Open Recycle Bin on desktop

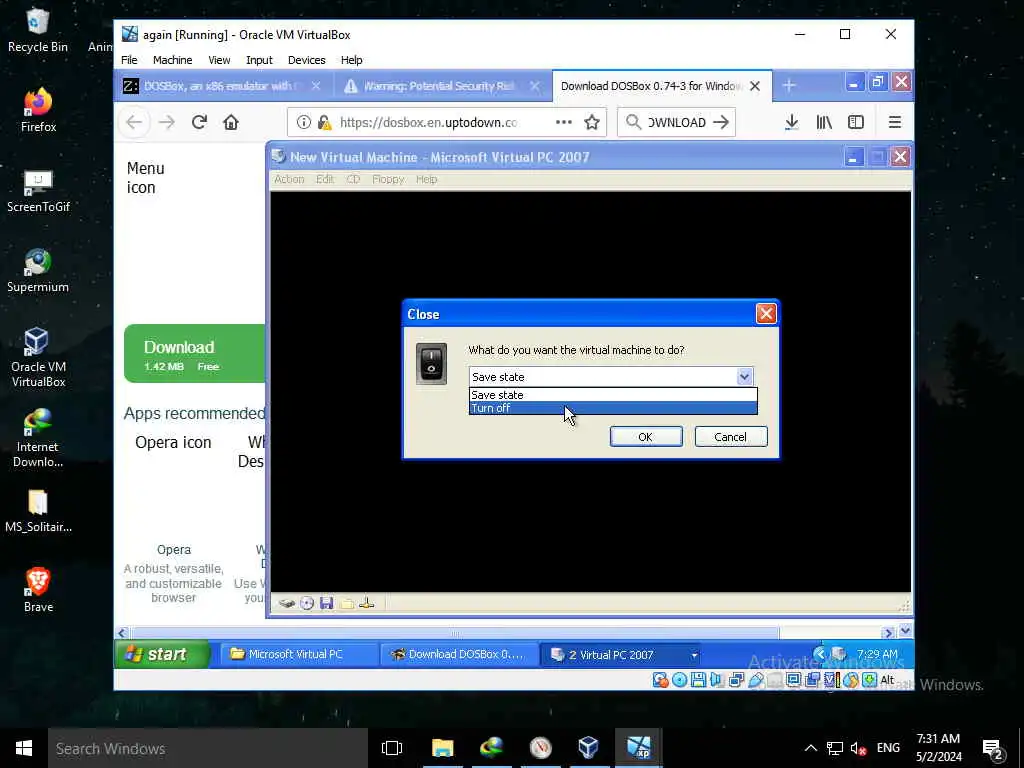tap(38, 31)
